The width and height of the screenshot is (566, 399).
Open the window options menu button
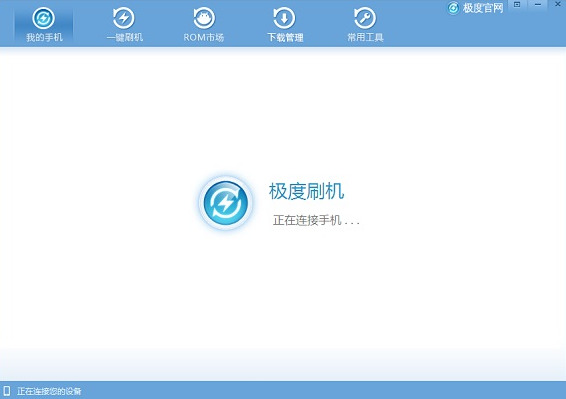pyautogui.click(x=517, y=5)
